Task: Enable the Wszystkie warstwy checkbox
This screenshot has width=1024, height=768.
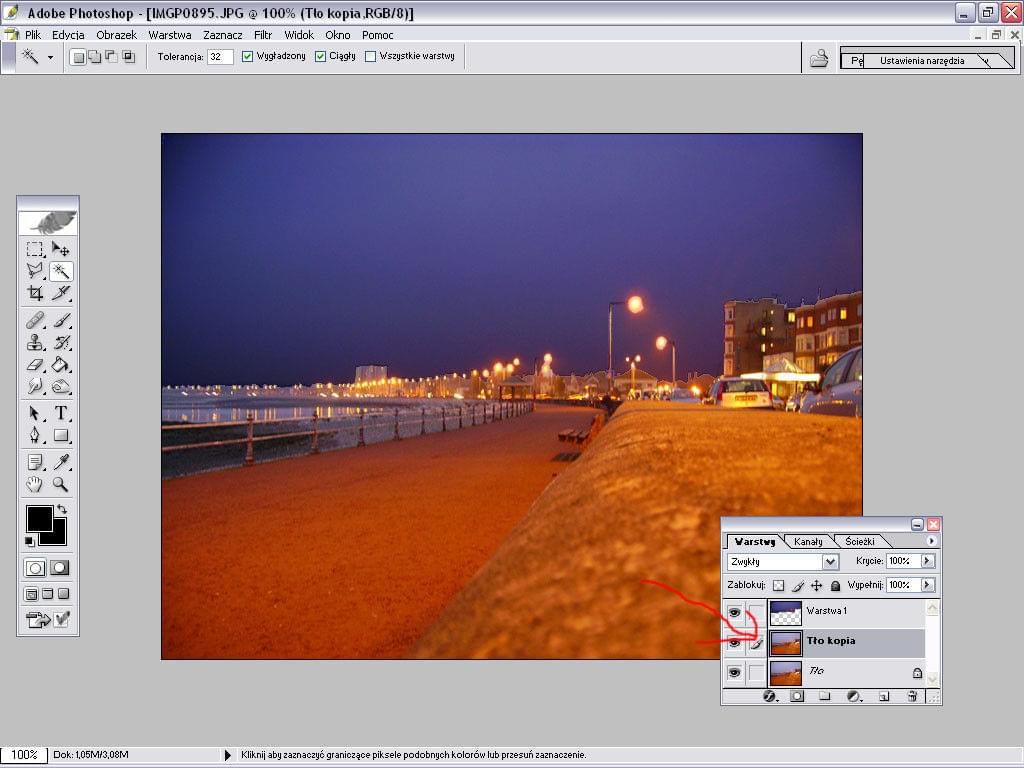Action: pos(370,56)
